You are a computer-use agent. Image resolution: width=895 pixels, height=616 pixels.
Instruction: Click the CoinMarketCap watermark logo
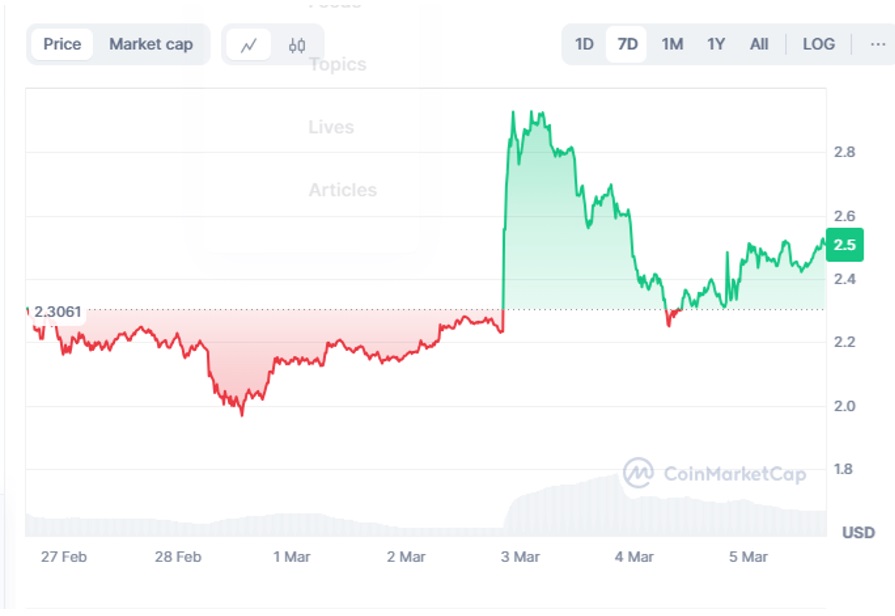(x=715, y=473)
